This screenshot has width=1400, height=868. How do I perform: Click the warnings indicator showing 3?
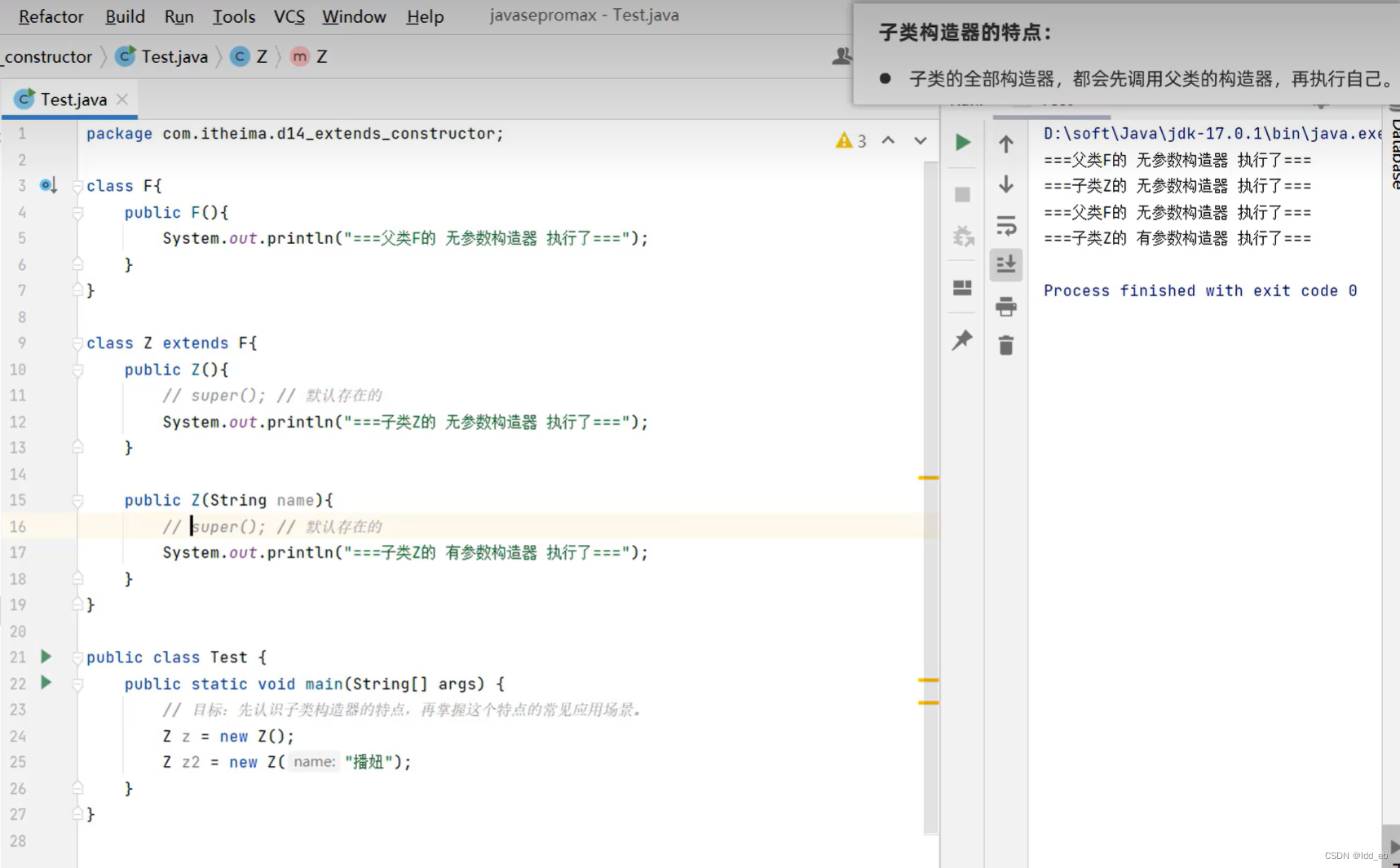coord(850,141)
